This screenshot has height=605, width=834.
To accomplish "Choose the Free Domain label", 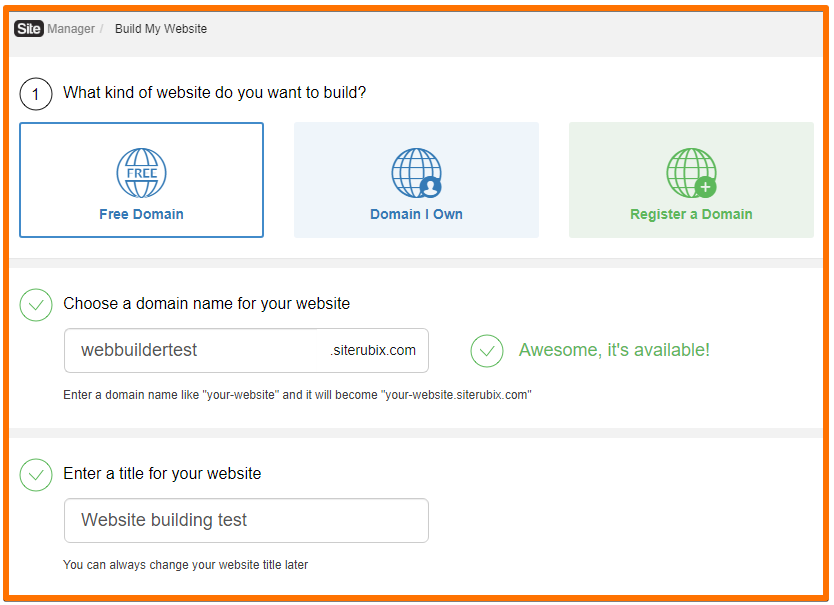I will coord(141,214).
